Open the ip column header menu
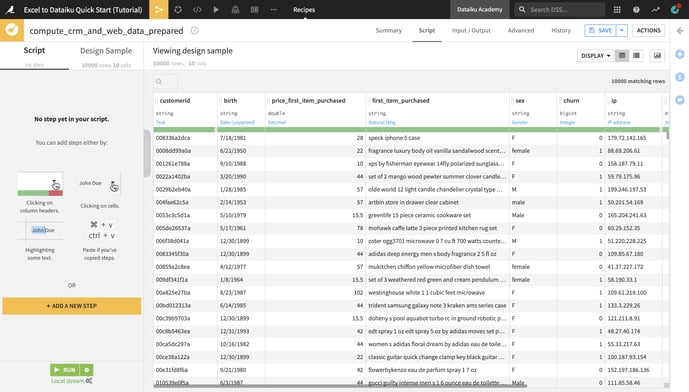Viewport: 689px width, 392px height. click(614, 101)
